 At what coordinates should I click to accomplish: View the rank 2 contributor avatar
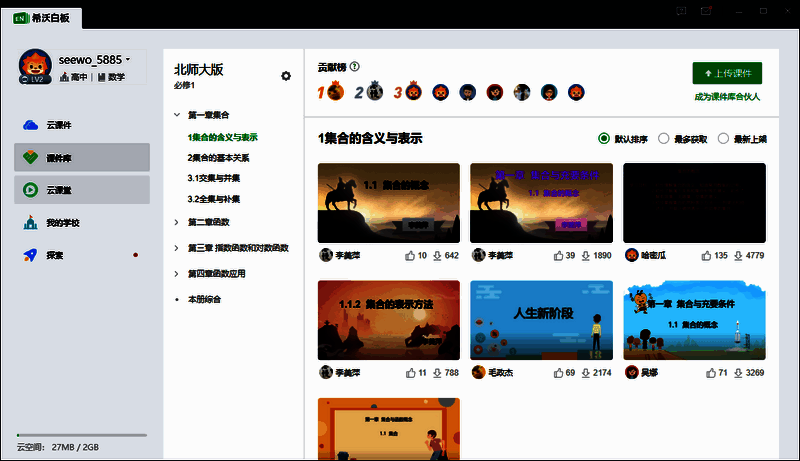[x=375, y=91]
